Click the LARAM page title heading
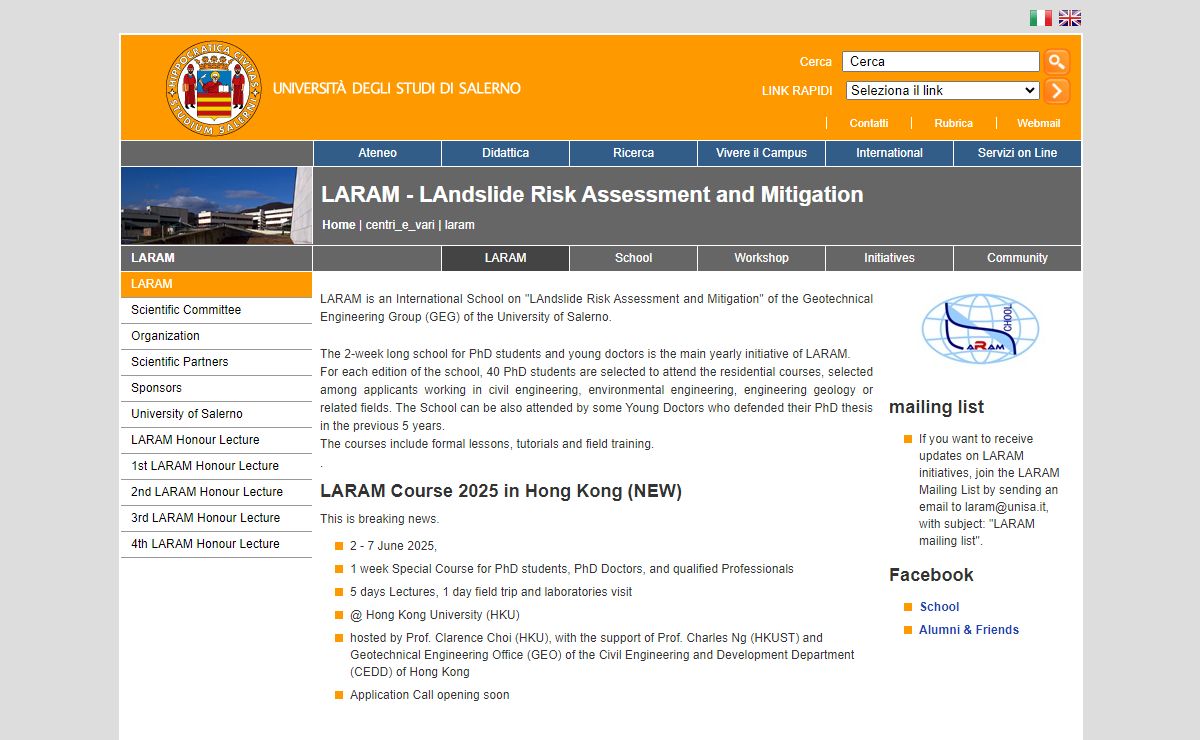This screenshot has height=740, width=1200. tap(592, 194)
